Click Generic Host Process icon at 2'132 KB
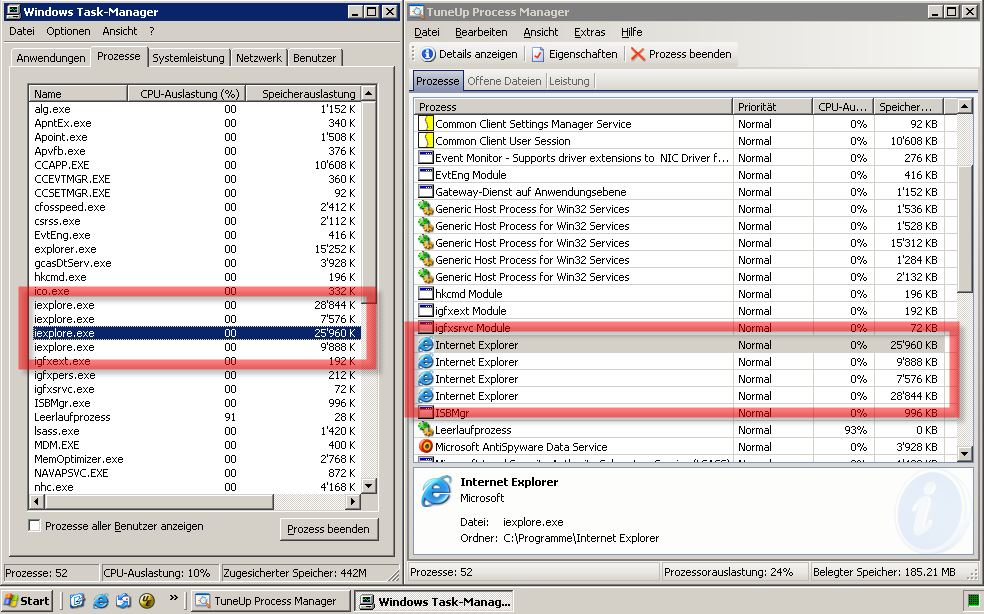The width and height of the screenshot is (984, 614). coord(426,276)
